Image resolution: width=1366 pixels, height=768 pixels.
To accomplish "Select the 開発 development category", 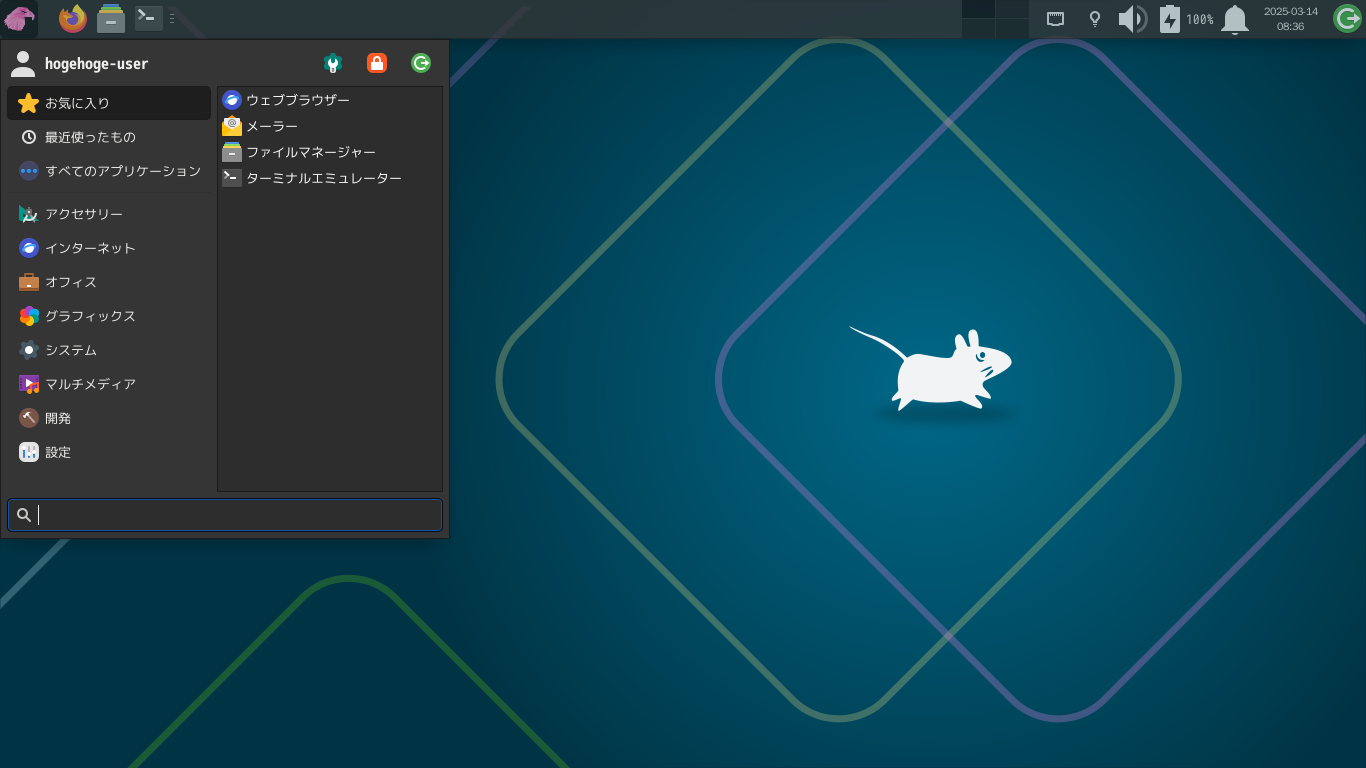I will [109, 418].
